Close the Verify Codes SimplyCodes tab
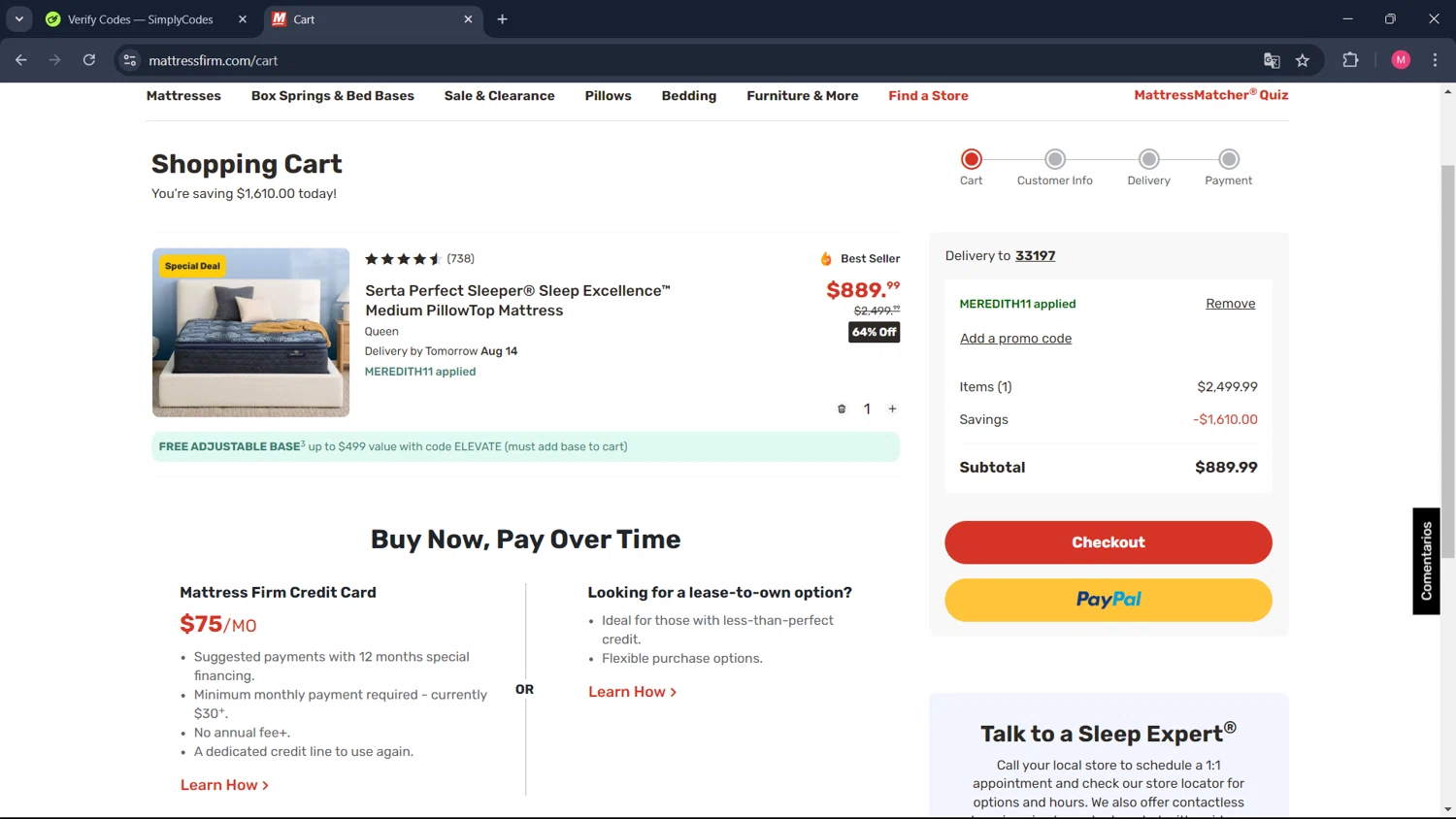Image resolution: width=1456 pixels, height=819 pixels. tap(243, 19)
